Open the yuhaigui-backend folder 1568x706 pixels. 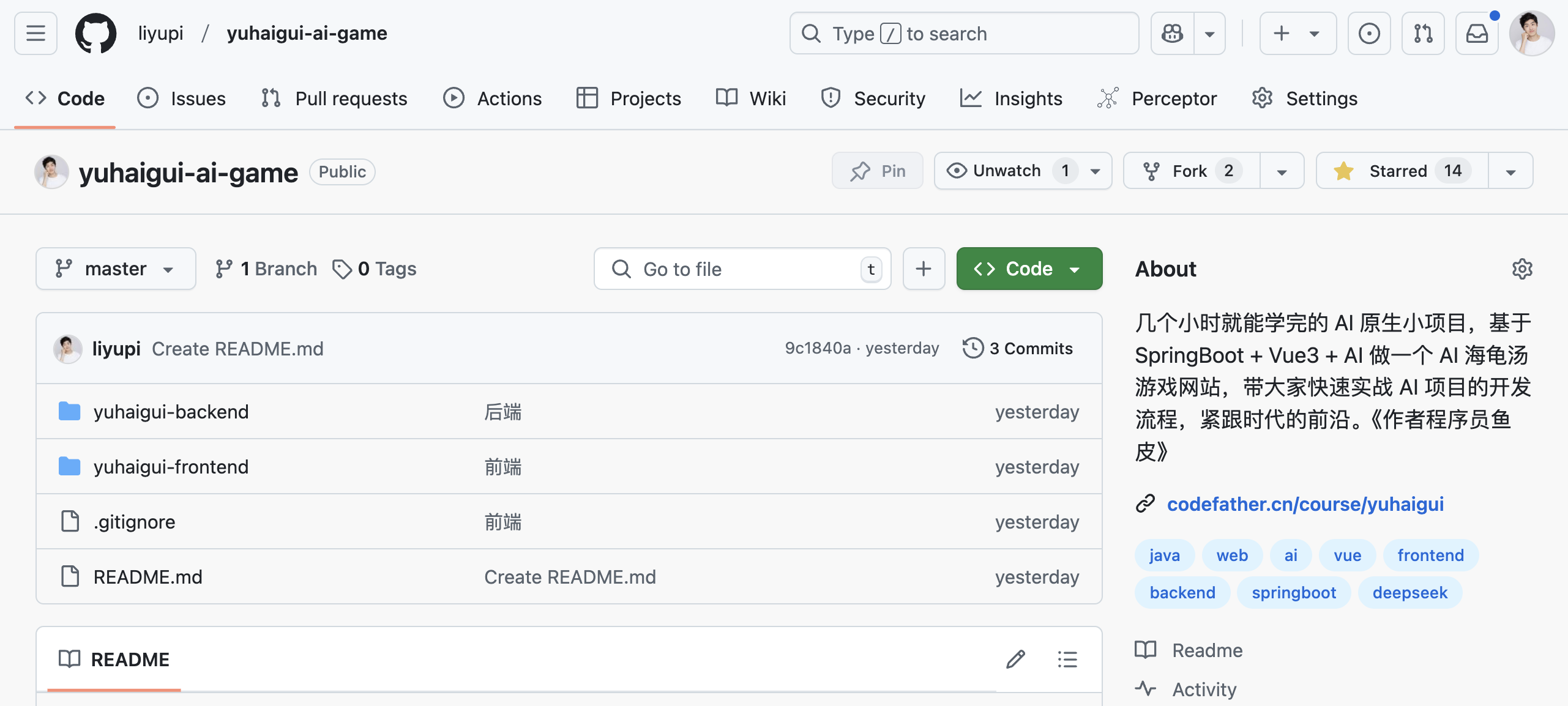171,412
